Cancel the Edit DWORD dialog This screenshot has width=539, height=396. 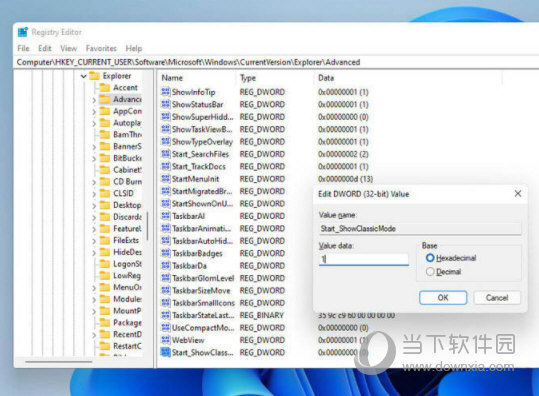click(x=497, y=297)
